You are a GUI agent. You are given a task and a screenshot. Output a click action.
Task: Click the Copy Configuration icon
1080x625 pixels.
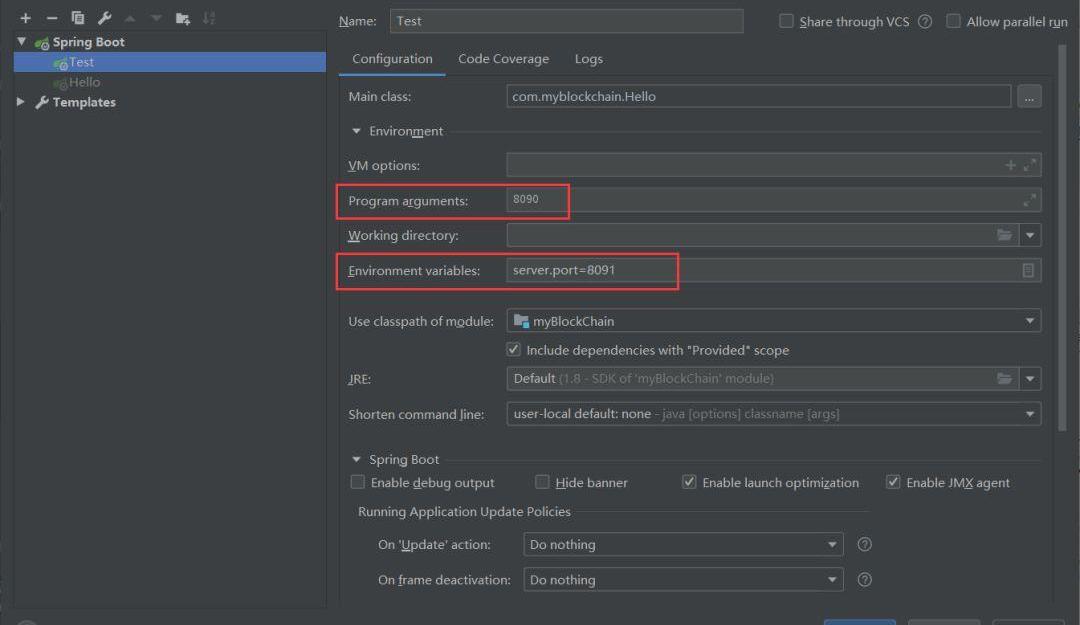coord(78,18)
